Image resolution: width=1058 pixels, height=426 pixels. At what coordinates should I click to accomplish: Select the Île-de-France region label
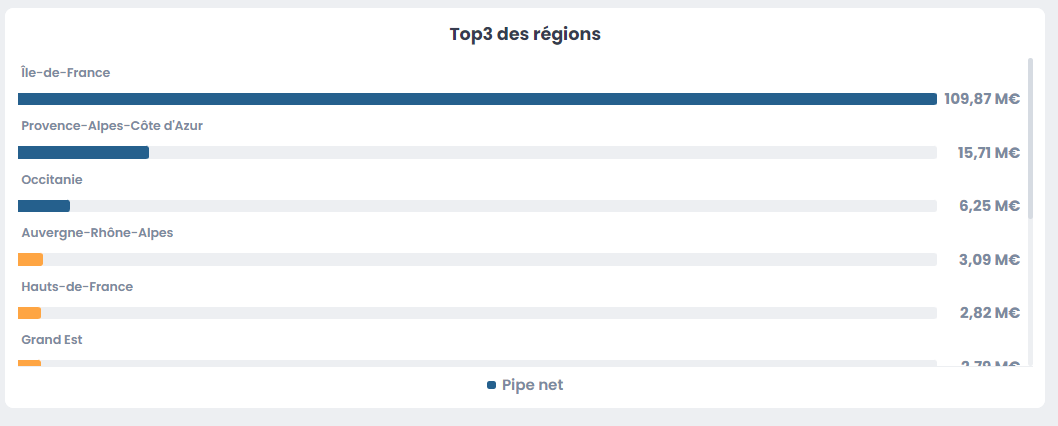click(65, 73)
